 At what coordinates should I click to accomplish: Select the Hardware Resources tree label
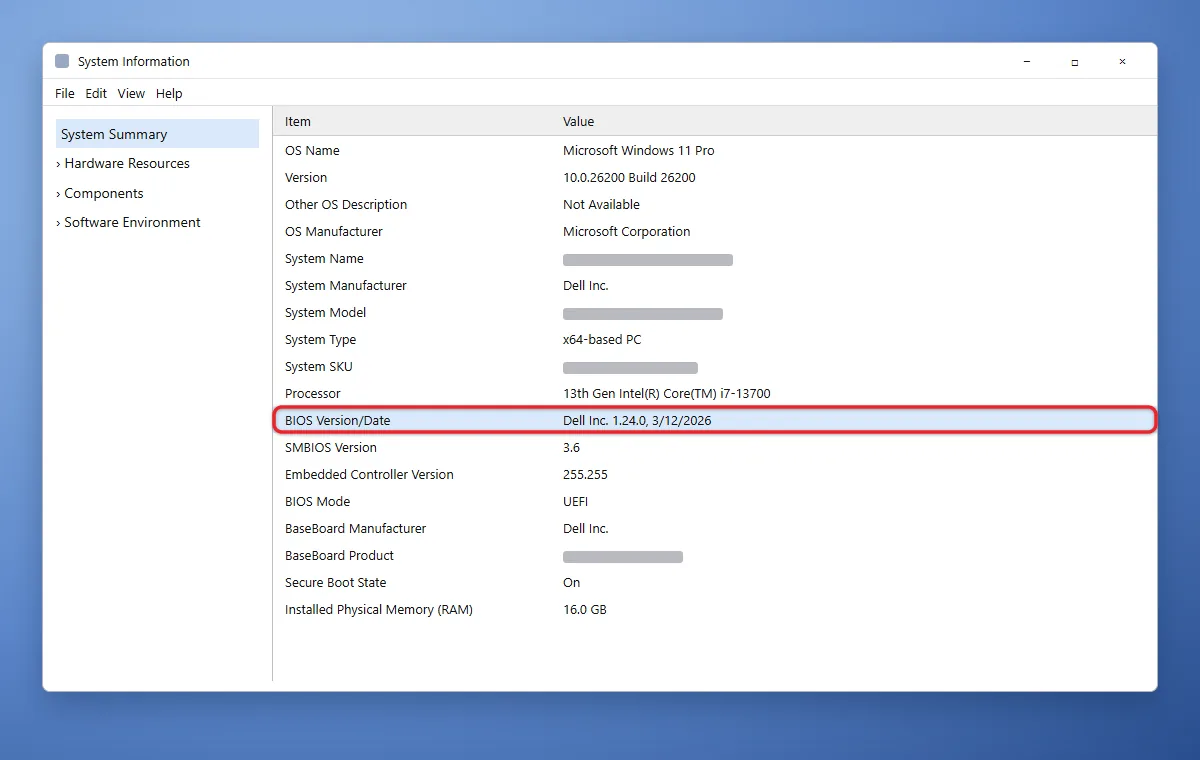tap(127, 163)
